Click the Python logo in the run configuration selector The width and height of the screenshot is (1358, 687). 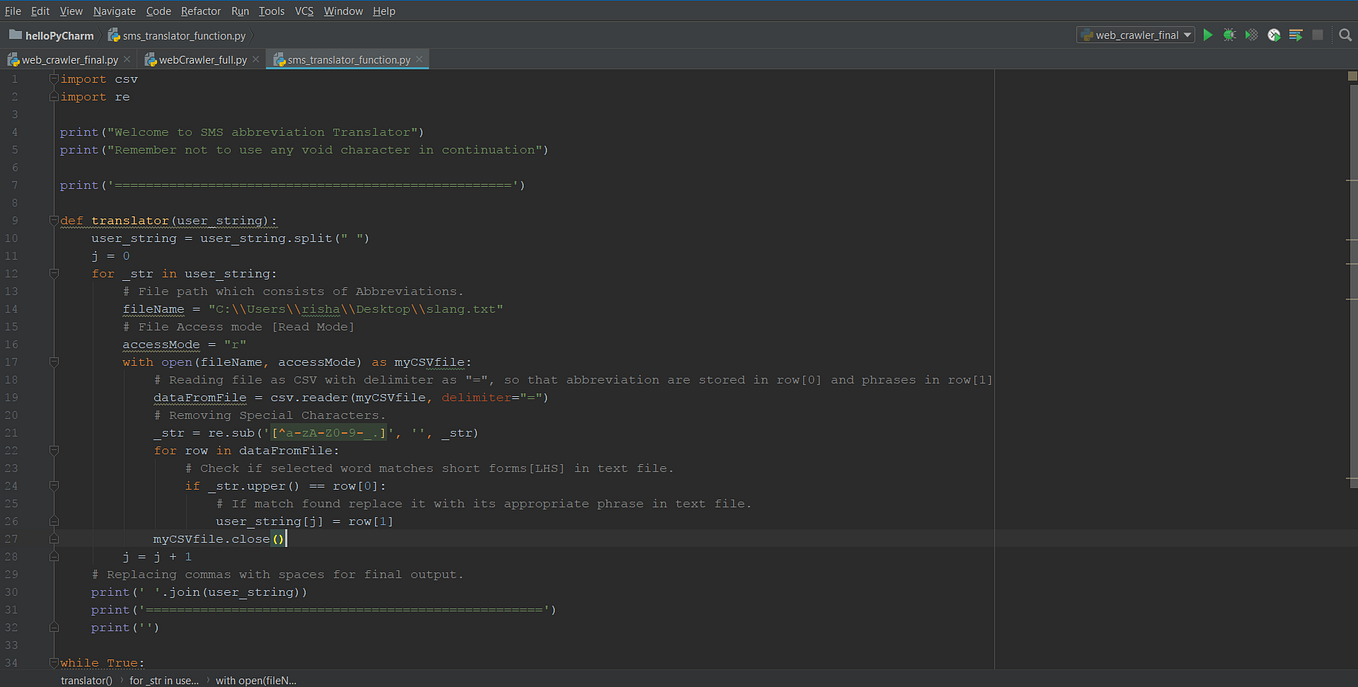pyautogui.click(x=1087, y=34)
